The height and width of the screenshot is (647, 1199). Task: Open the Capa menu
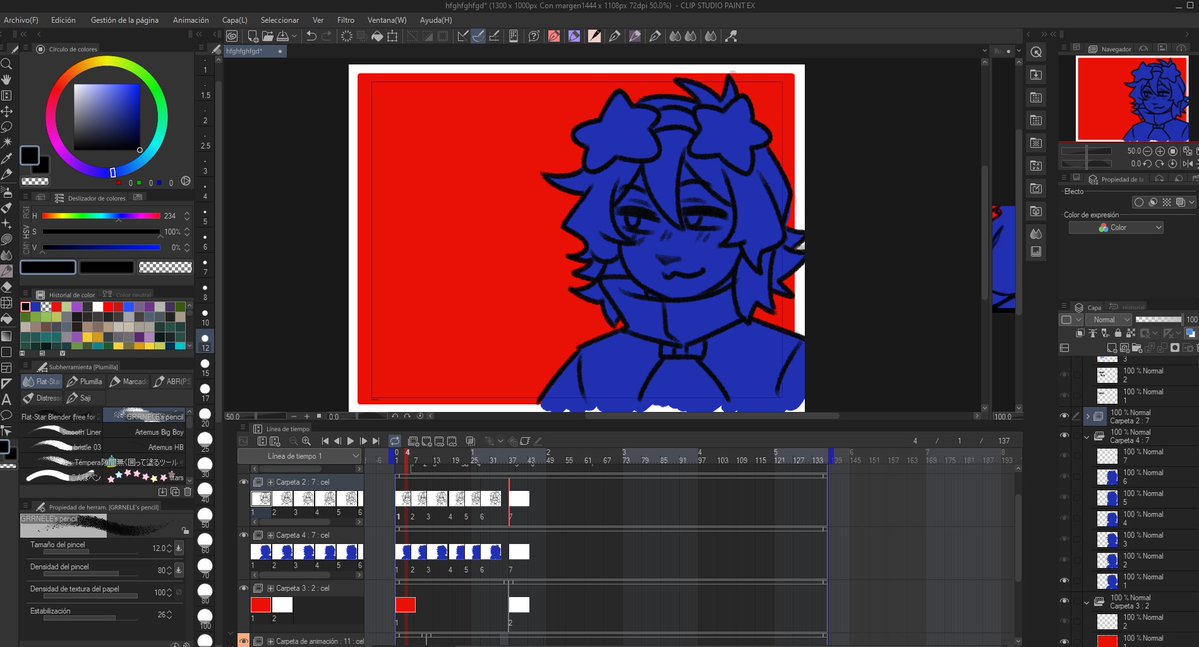[x=235, y=20]
